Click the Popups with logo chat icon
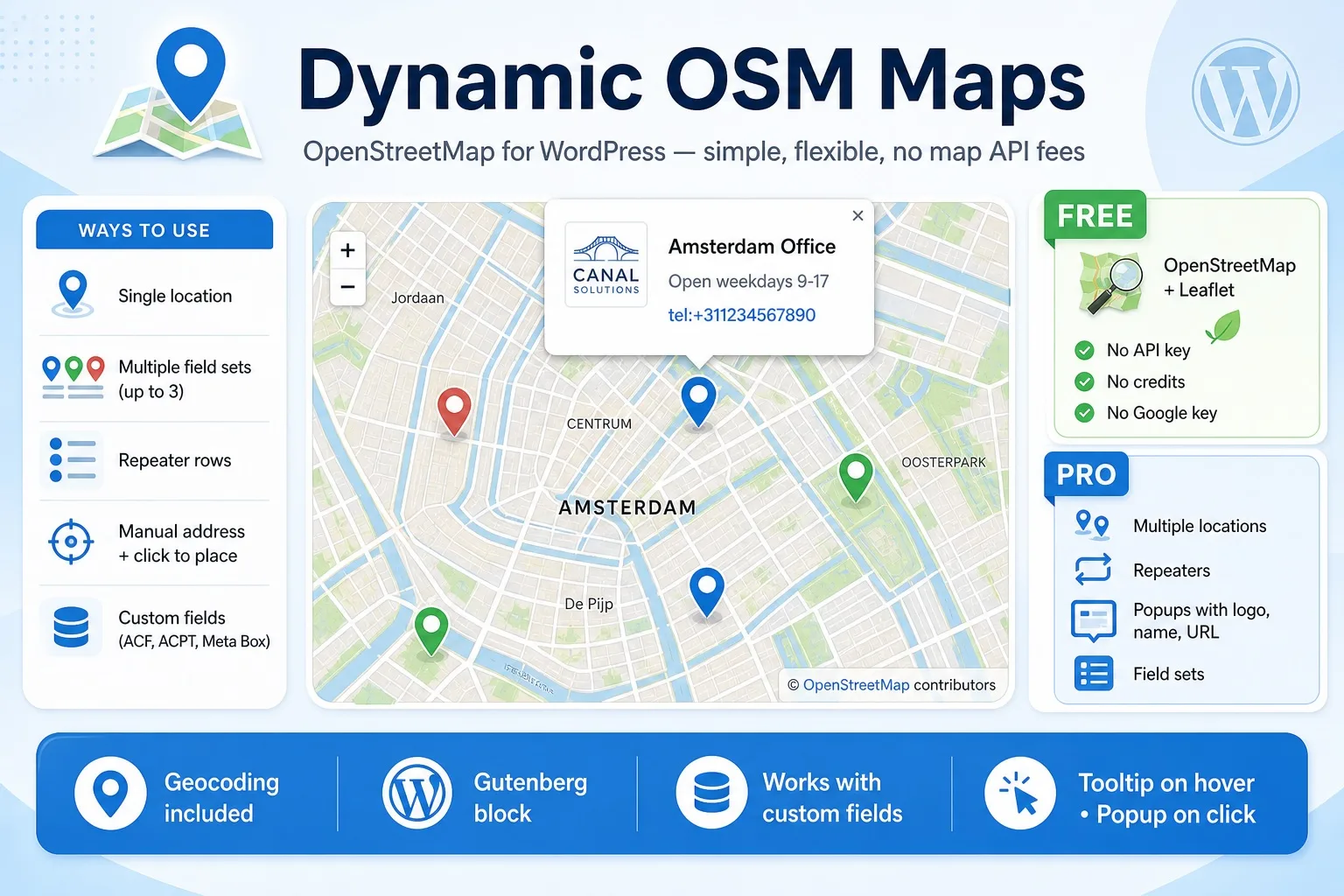1344x896 pixels. [x=1093, y=621]
